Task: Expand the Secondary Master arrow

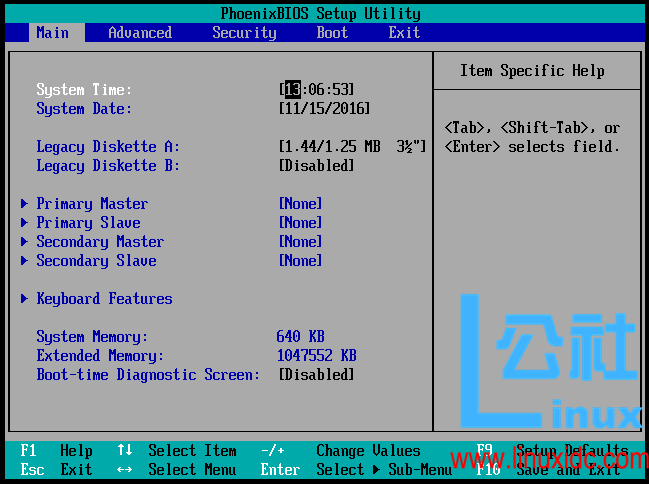Action: pyautogui.click(x=24, y=242)
